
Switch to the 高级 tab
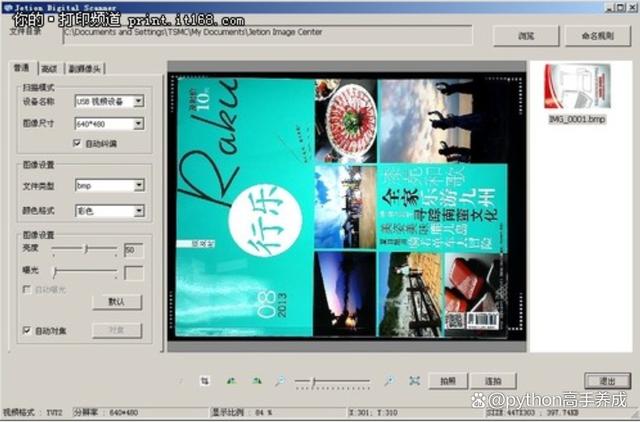point(49,69)
